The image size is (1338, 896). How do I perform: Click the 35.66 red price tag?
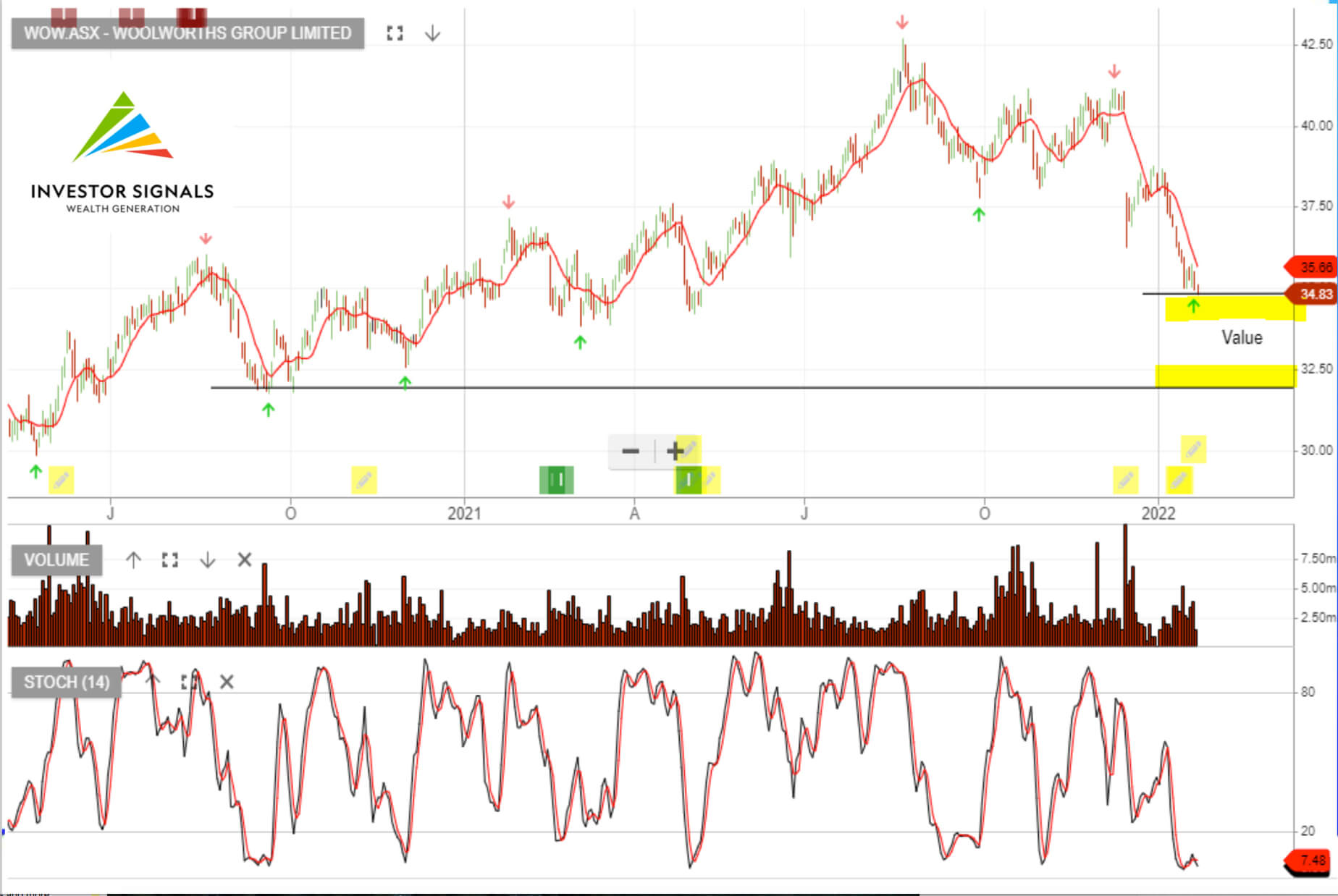tap(1310, 268)
